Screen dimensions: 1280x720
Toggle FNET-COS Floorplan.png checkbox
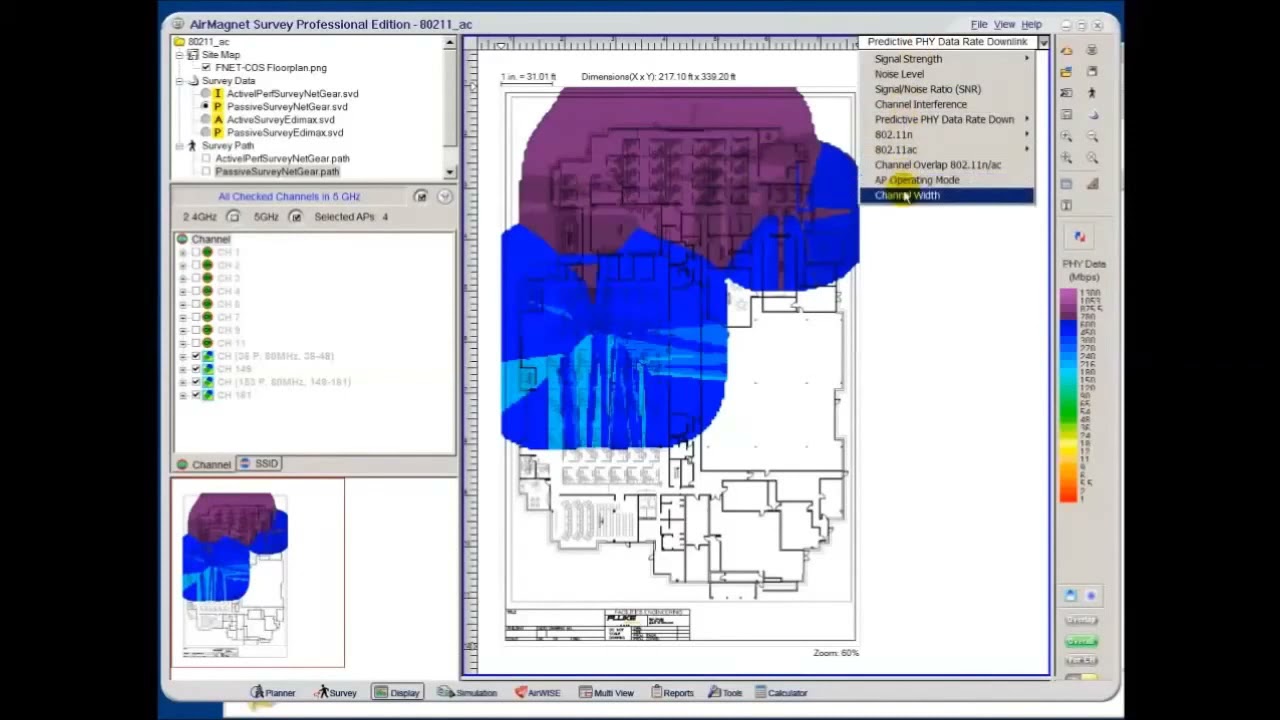[206, 68]
